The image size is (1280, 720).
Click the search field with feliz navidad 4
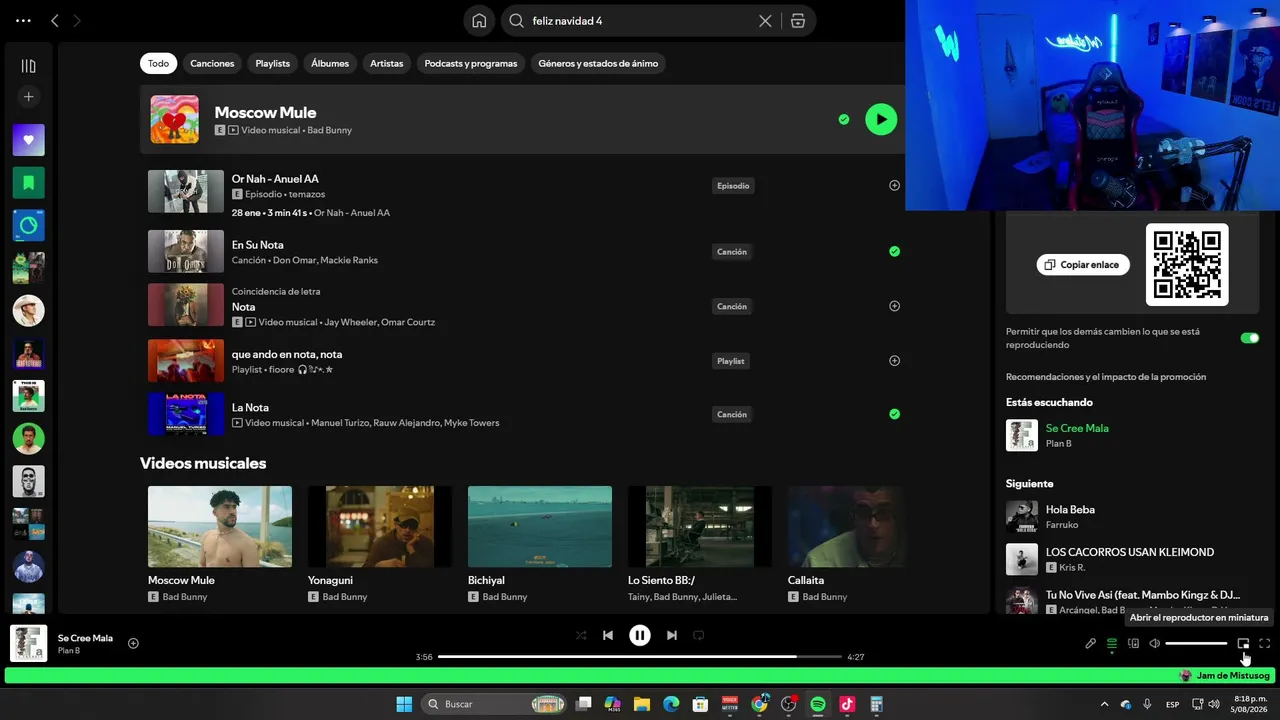pyautogui.click(x=640, y=21)
